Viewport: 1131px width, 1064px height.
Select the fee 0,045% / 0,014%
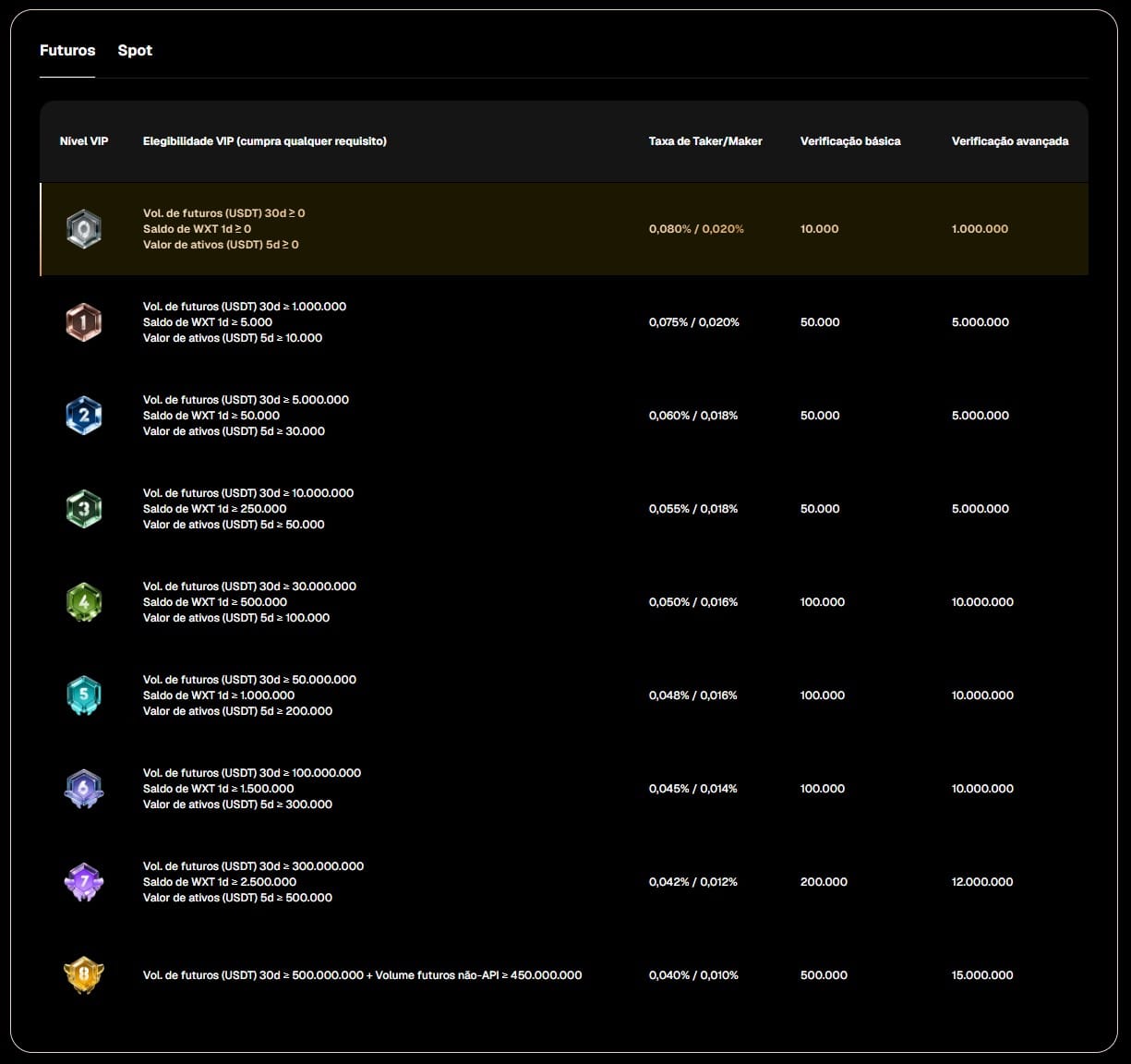[x=693, y=789]
